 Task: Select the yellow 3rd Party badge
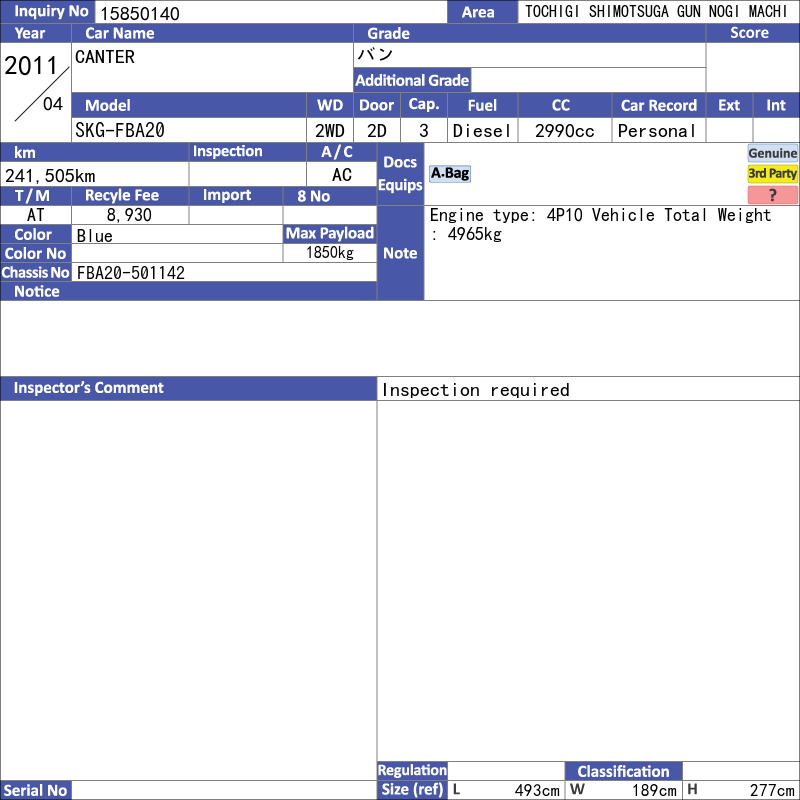772,174
